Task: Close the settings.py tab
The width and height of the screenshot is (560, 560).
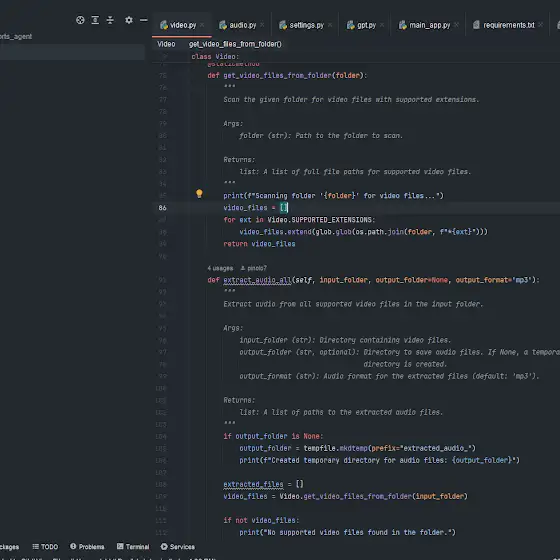Action: (330, 25)
